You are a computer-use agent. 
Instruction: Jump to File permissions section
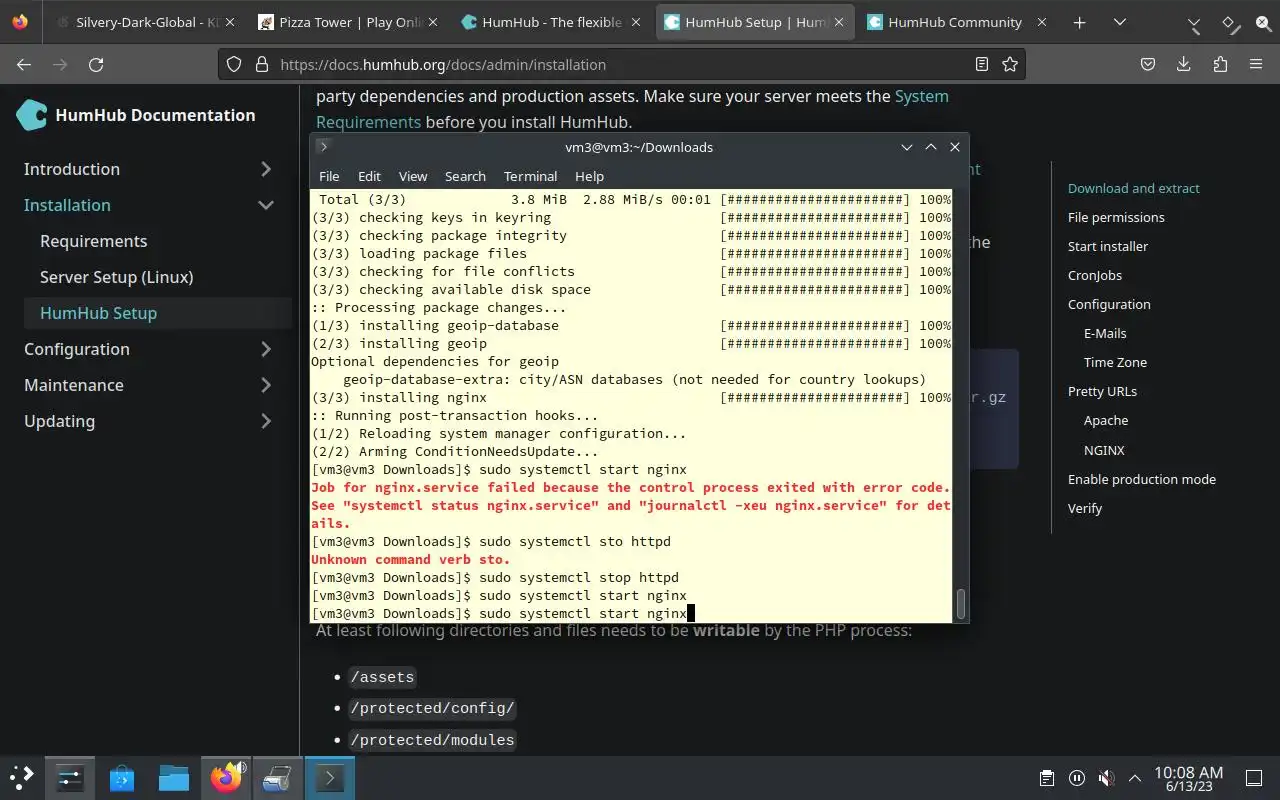tap(1116, 217)
